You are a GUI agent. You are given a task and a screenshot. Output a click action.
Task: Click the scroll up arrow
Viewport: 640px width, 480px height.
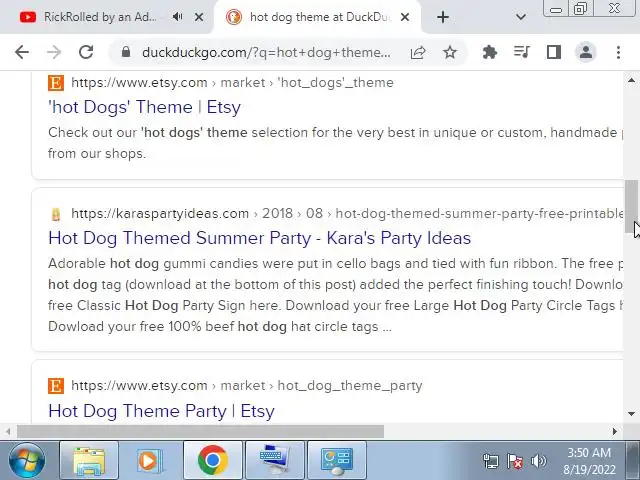[631, 80]
